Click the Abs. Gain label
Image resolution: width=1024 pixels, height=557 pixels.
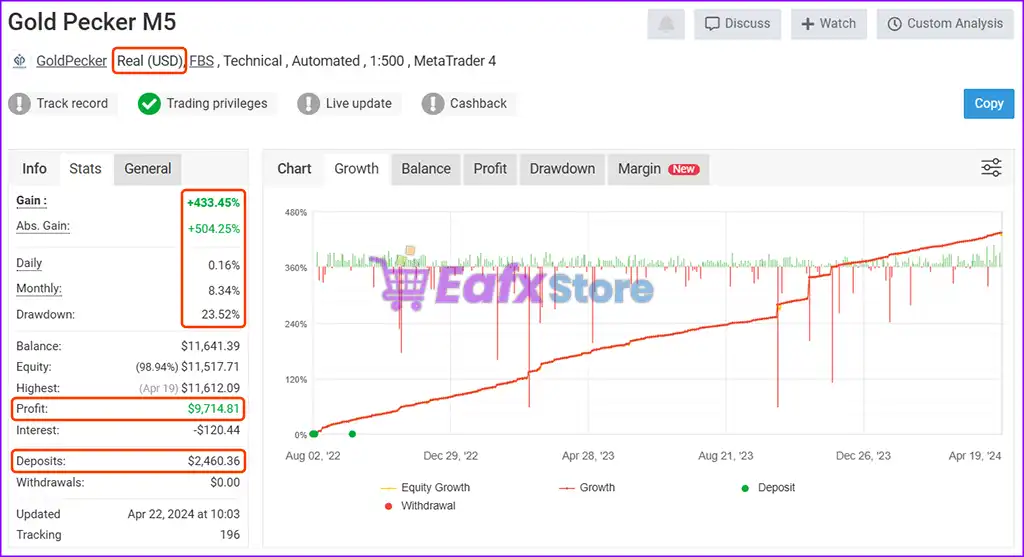tap(42, 226)
